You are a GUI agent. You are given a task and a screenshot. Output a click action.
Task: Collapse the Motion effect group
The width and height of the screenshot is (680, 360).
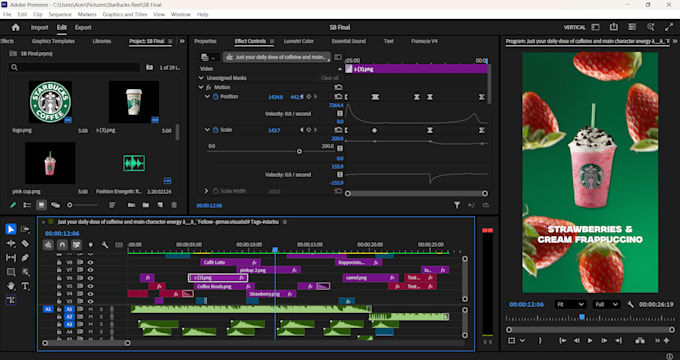(x=201, y=87)
